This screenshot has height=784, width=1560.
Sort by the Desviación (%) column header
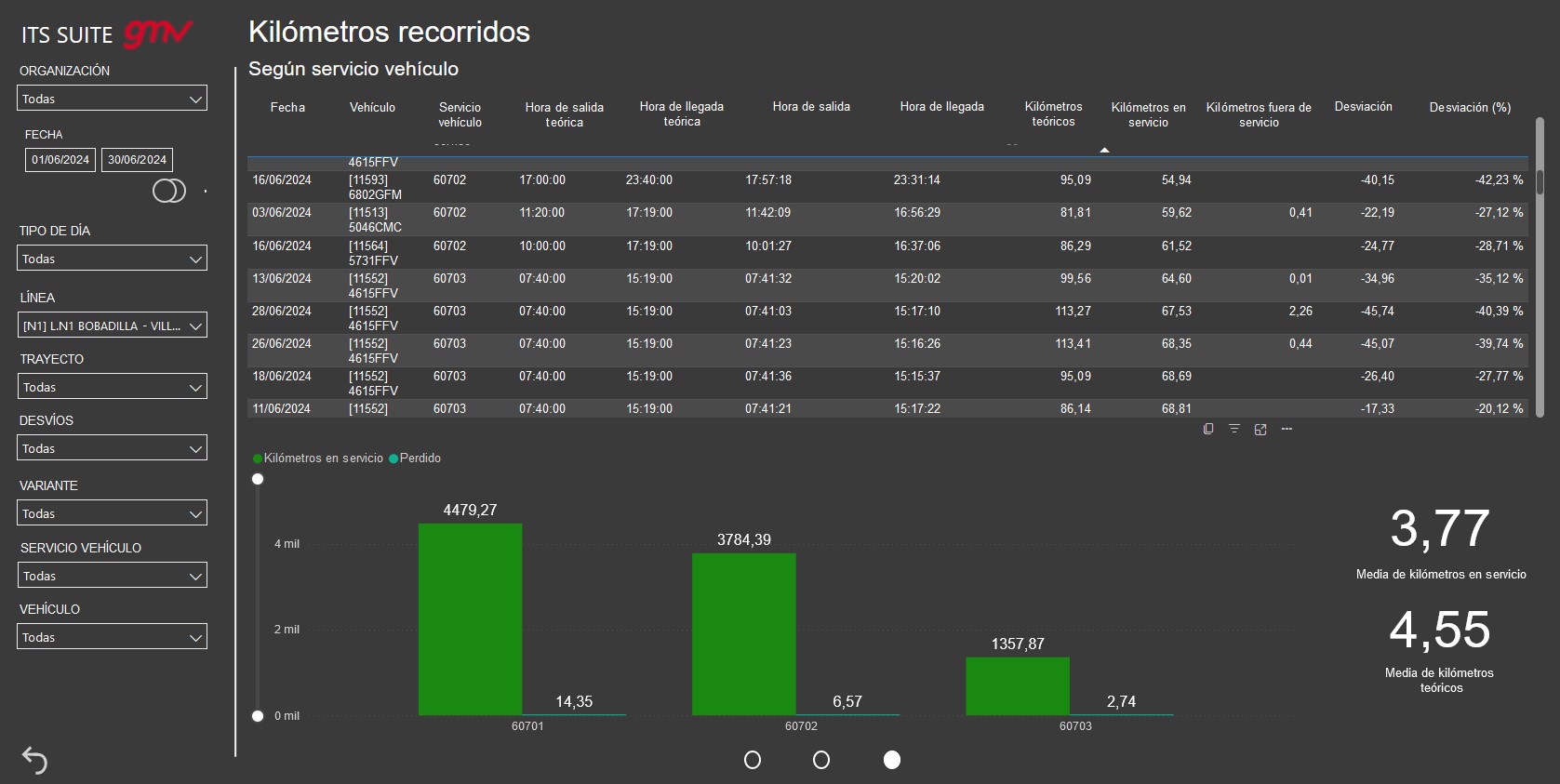click(1469, 108)
